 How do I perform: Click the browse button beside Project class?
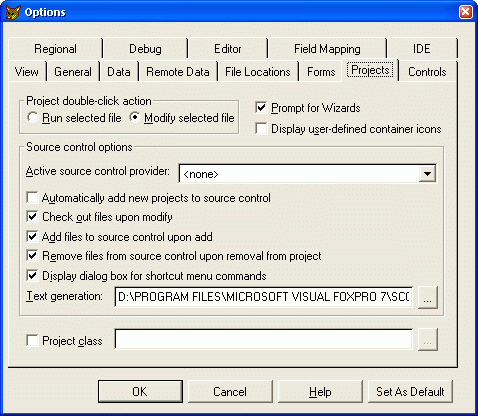coord(428,340)
